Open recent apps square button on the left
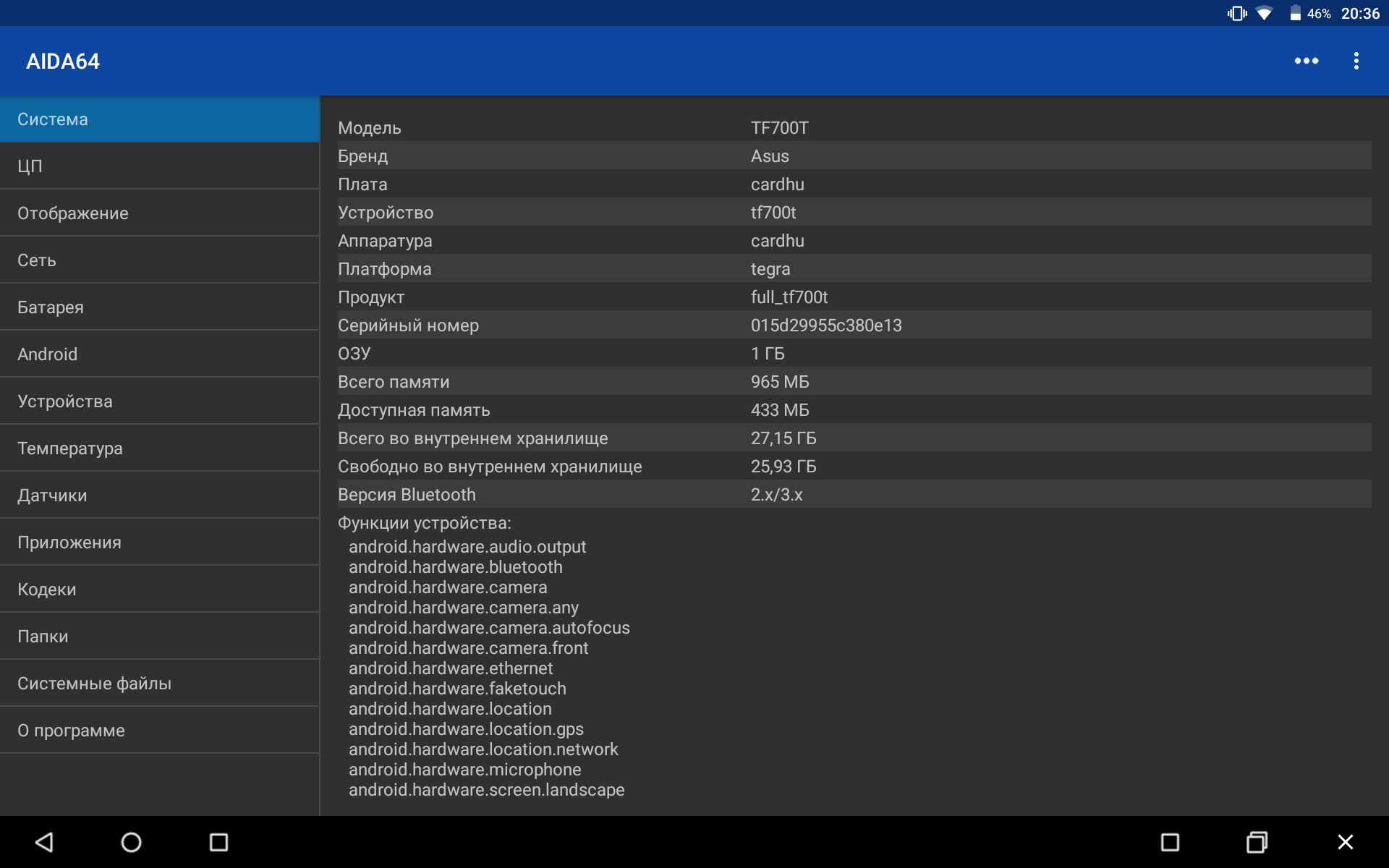Viewport: 1389px width, 868px height. pyautogui.click(x=218, y=842)
